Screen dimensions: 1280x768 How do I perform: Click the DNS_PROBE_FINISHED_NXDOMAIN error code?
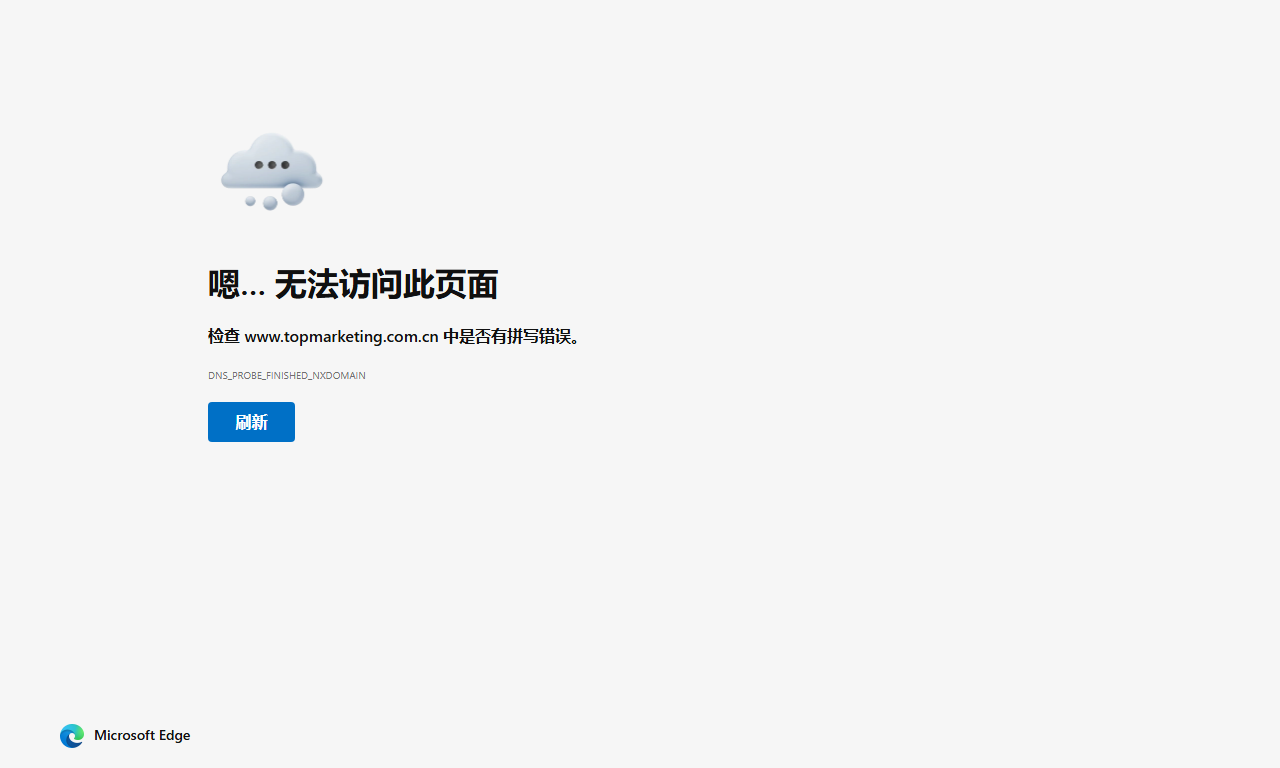[287, 376]
